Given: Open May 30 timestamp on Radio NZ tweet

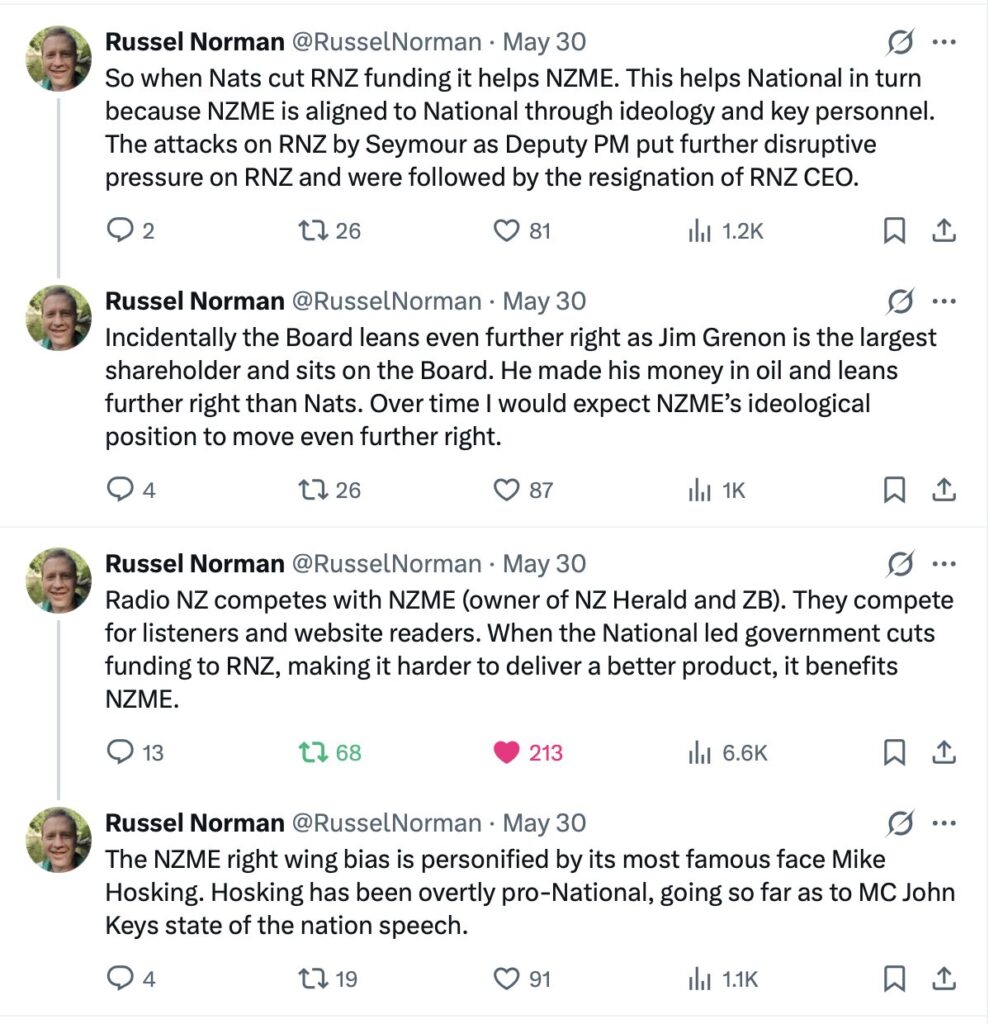Looking at the screenshot, I should pos(544,564).
